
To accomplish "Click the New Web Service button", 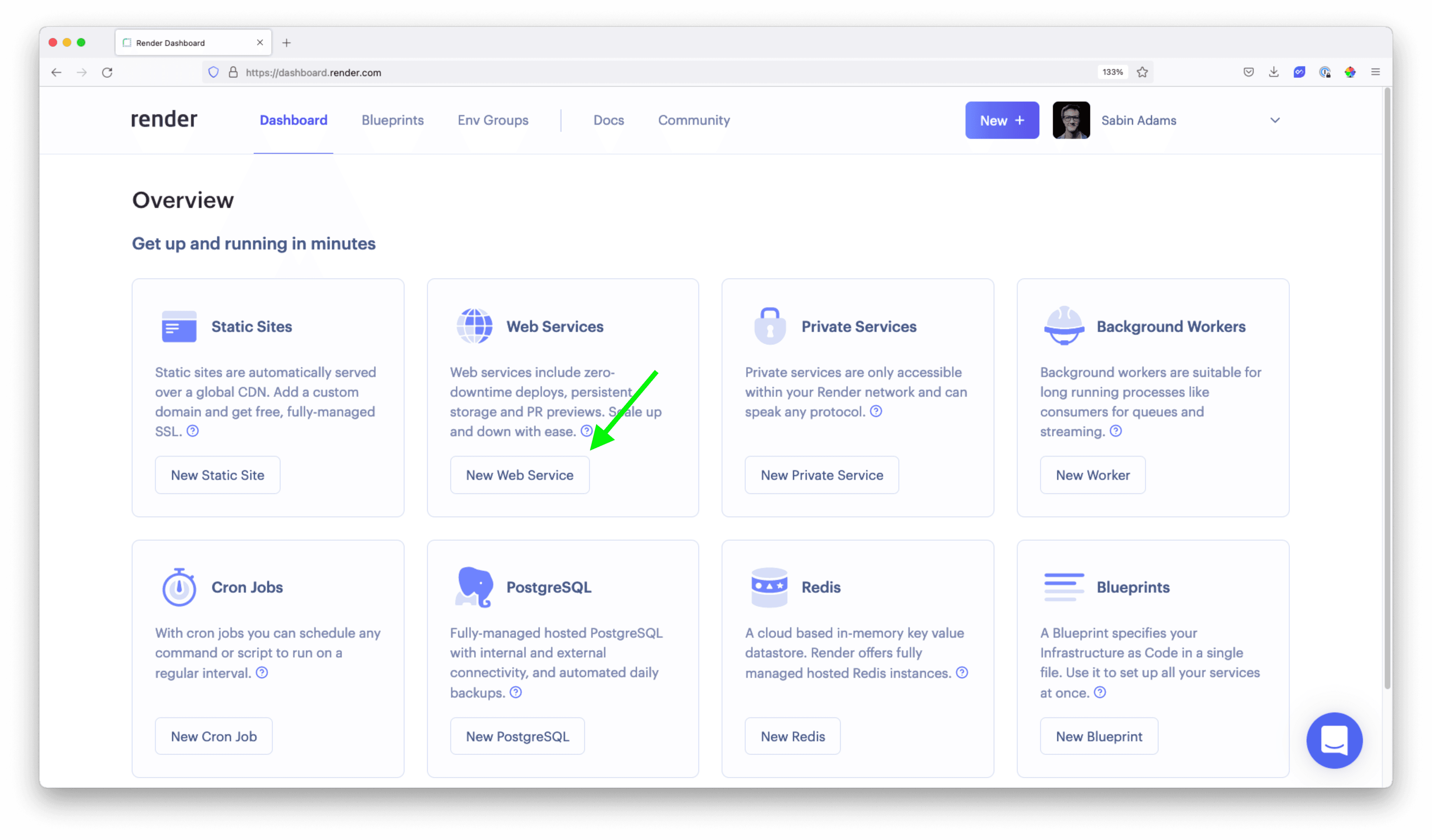I will pyautogui.click(x=519, y=475).
